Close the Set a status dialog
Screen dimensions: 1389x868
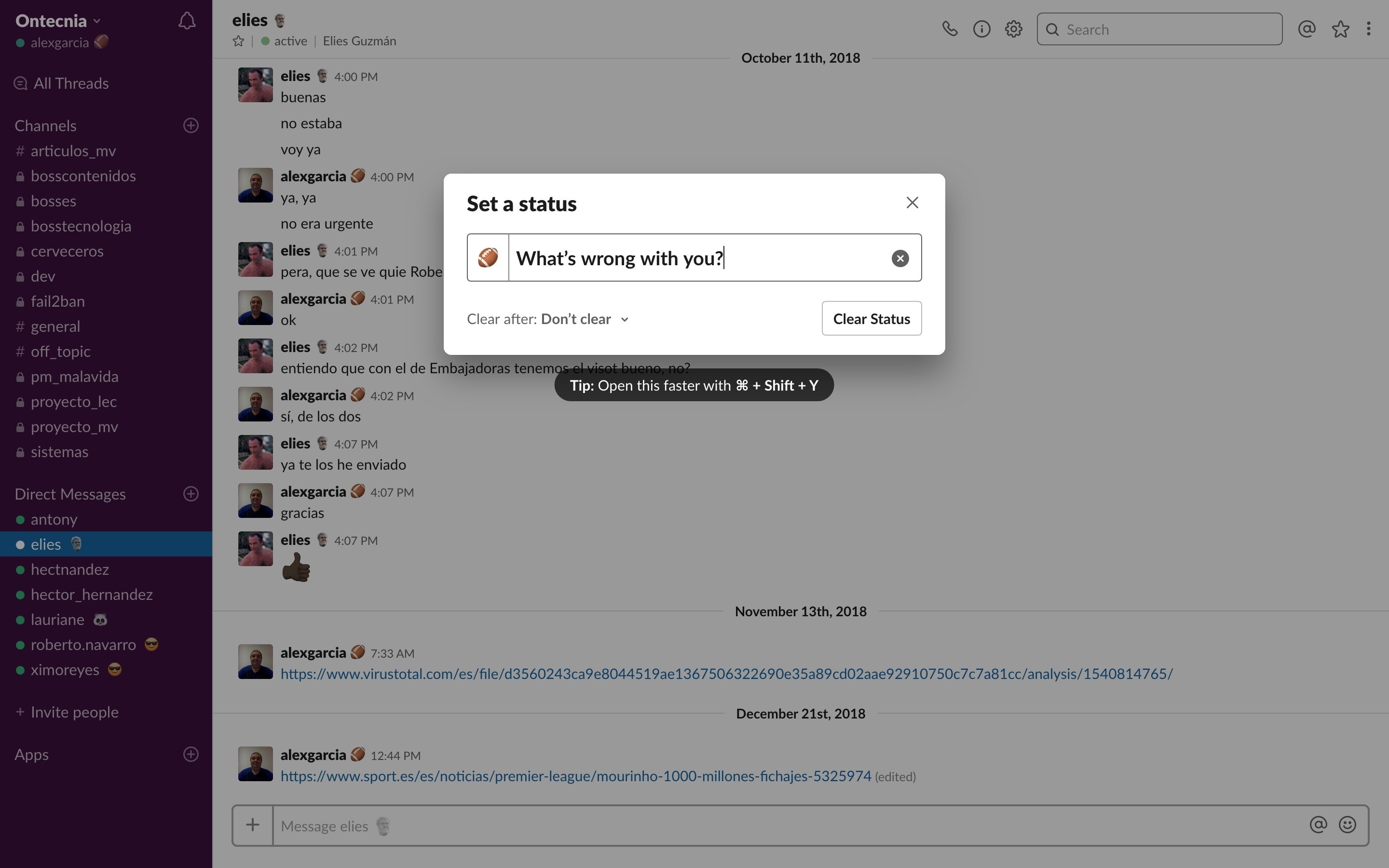coord(910,203)
